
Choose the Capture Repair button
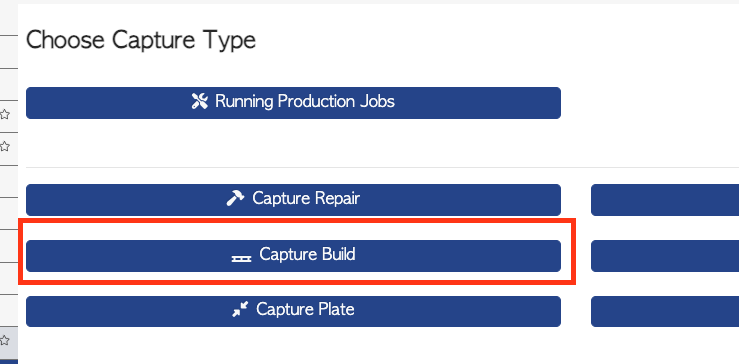click(293, 200)
